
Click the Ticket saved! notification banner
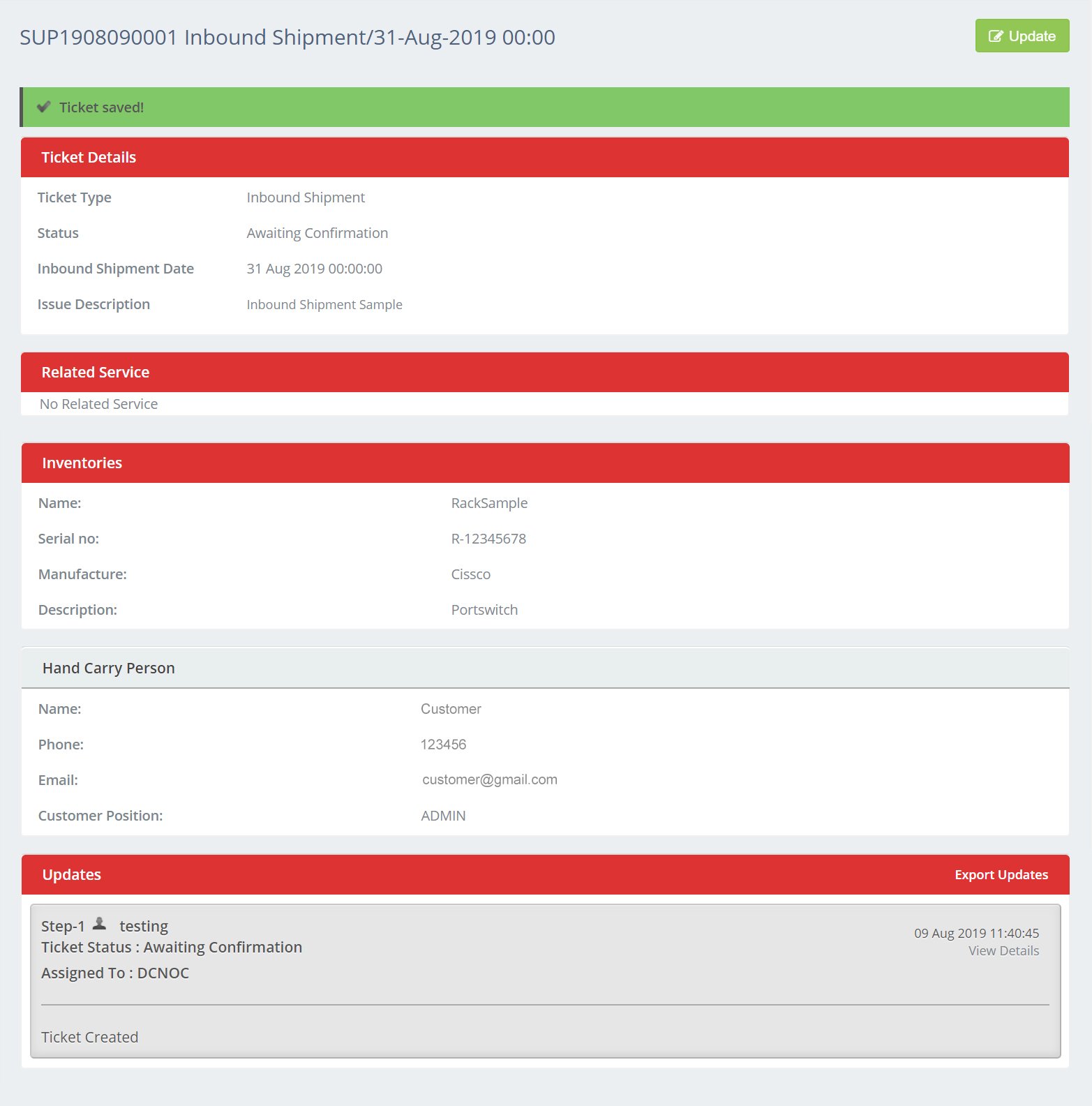coord(544,107)
